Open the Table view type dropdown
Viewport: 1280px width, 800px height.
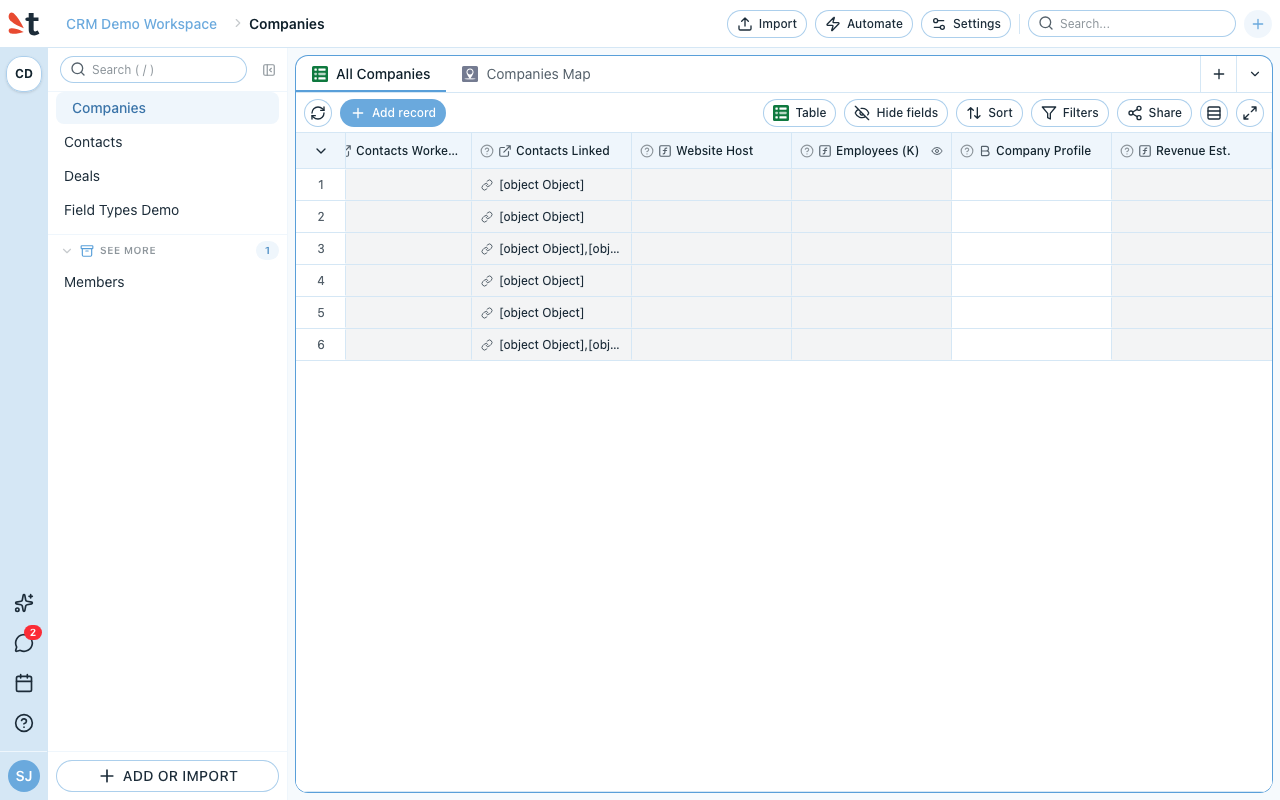(x=799, y=113)
